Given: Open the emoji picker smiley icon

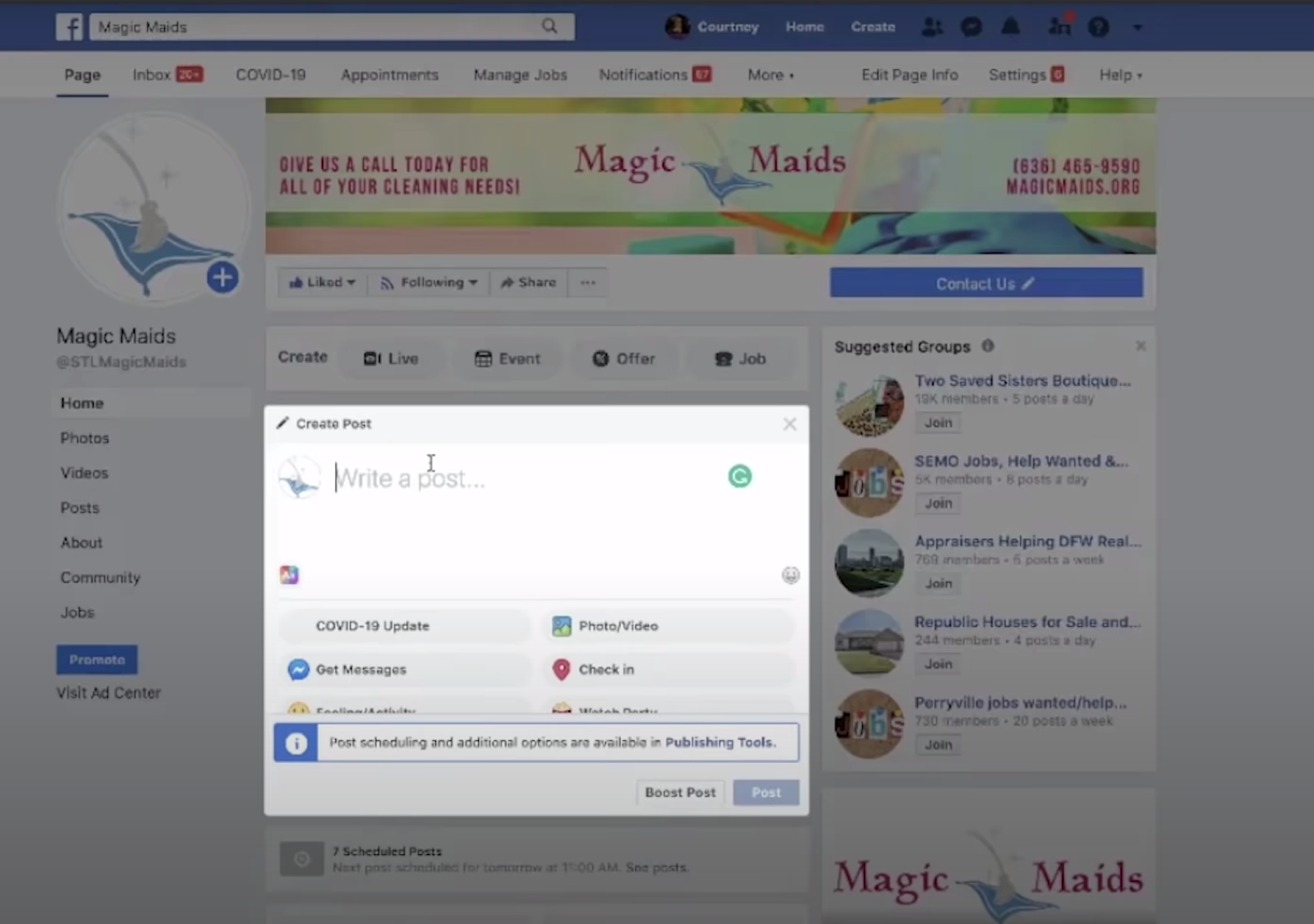Looking at the screenshot, I should pos(791,575).
